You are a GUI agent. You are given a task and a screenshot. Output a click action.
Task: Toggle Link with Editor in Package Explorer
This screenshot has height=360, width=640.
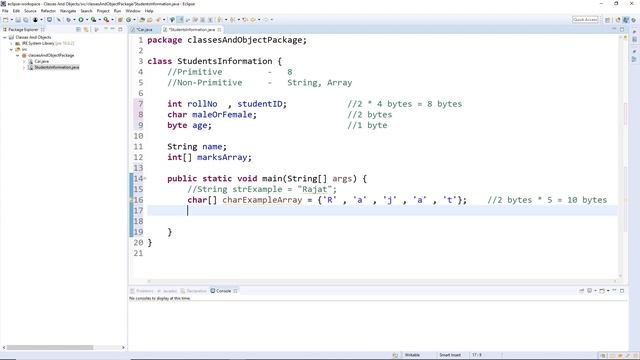pos(86,29)
